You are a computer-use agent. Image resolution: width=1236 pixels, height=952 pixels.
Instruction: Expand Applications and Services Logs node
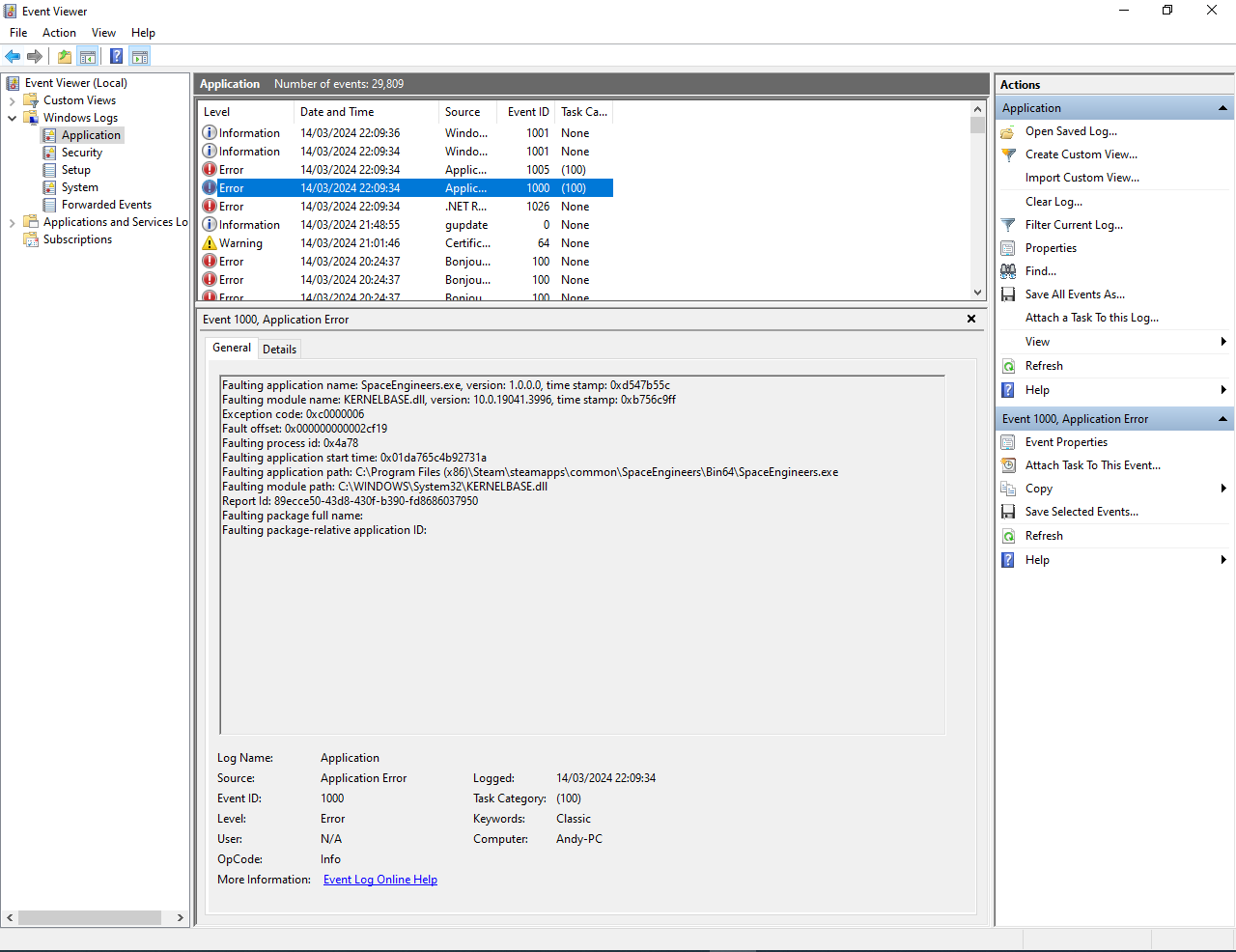click(12, 222)
